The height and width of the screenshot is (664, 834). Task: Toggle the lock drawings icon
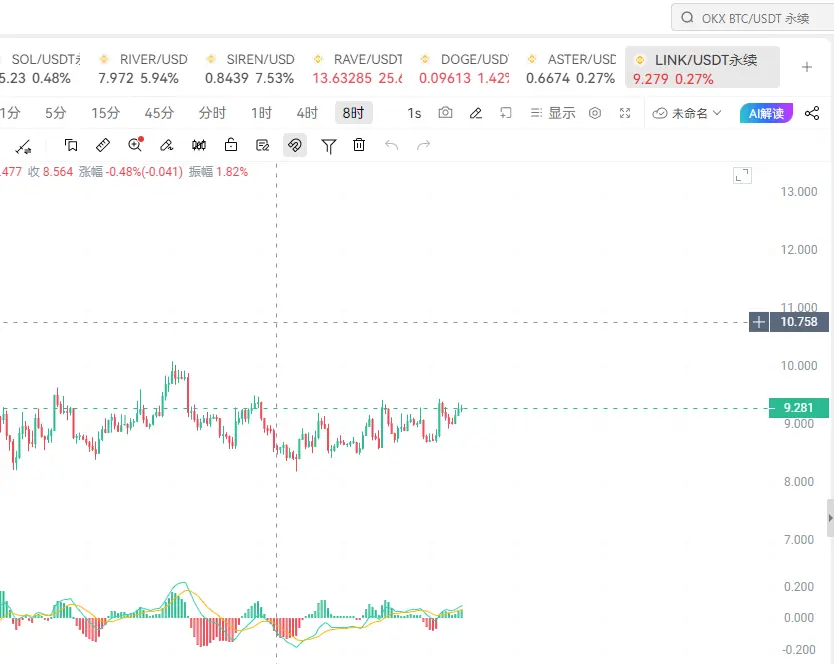point(231,145)
